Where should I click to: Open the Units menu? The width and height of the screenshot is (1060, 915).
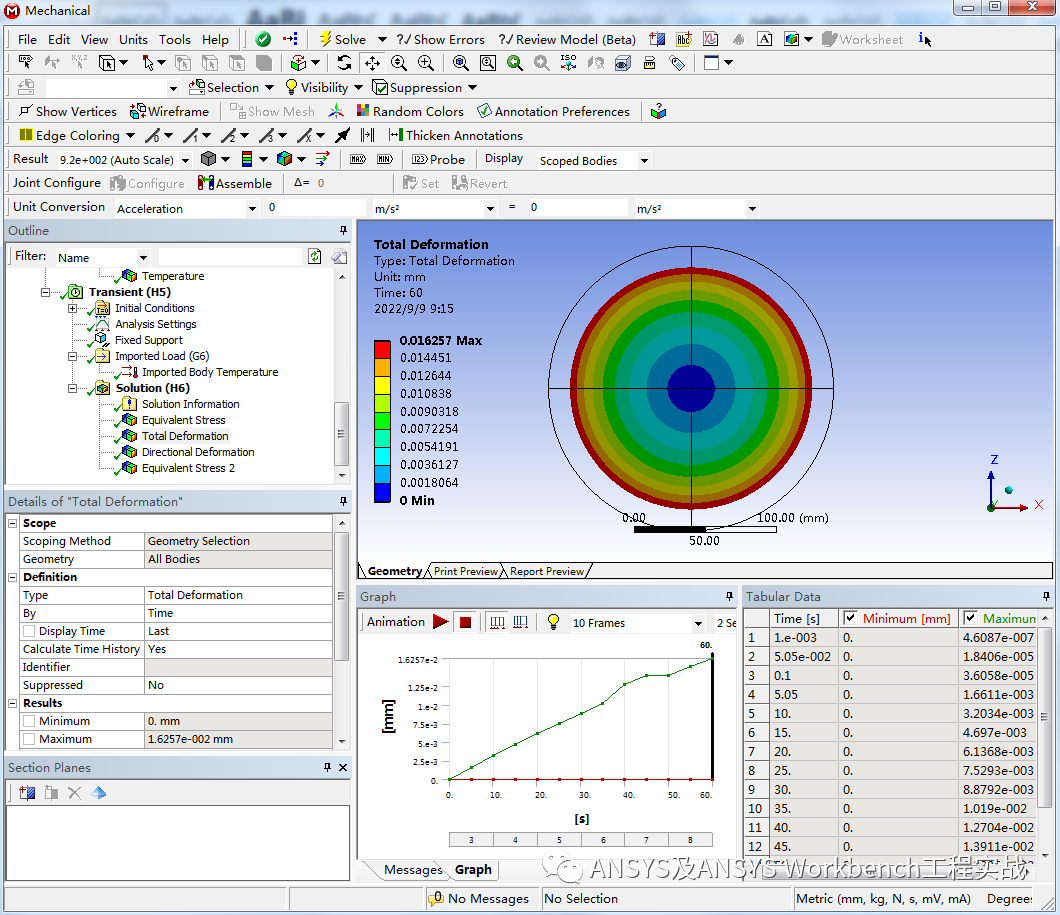coord(133,39)
